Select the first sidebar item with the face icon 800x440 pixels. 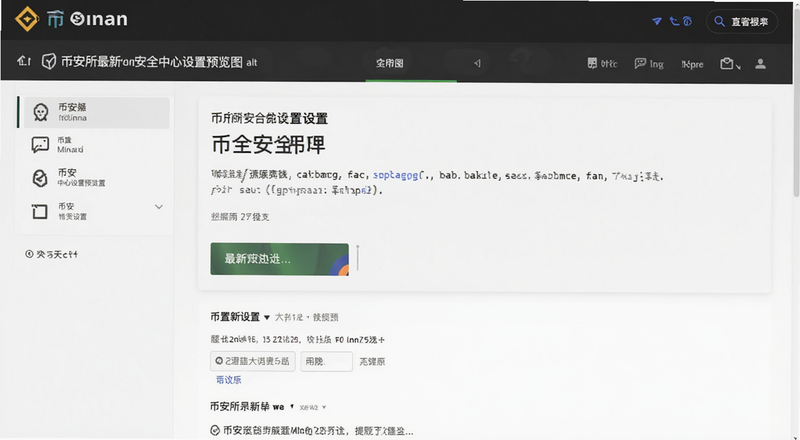click(97, 112)
